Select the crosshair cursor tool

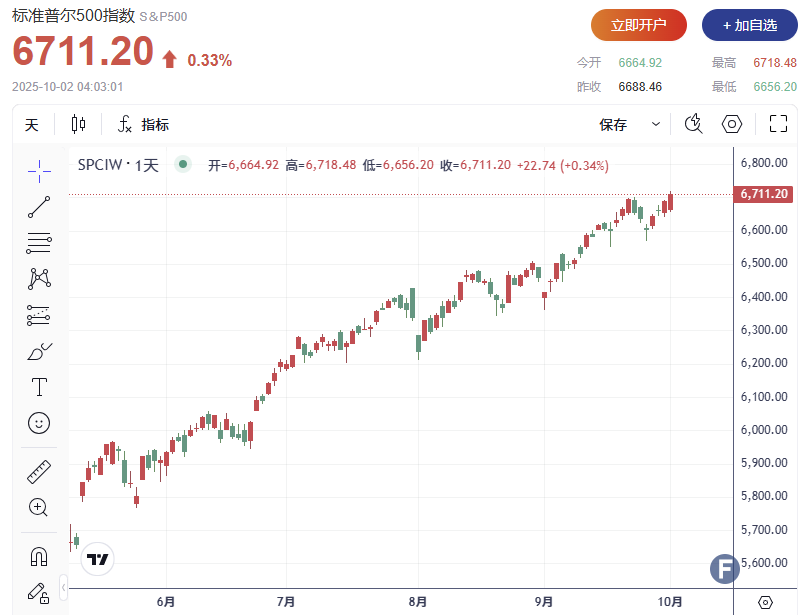pos(39,171)
